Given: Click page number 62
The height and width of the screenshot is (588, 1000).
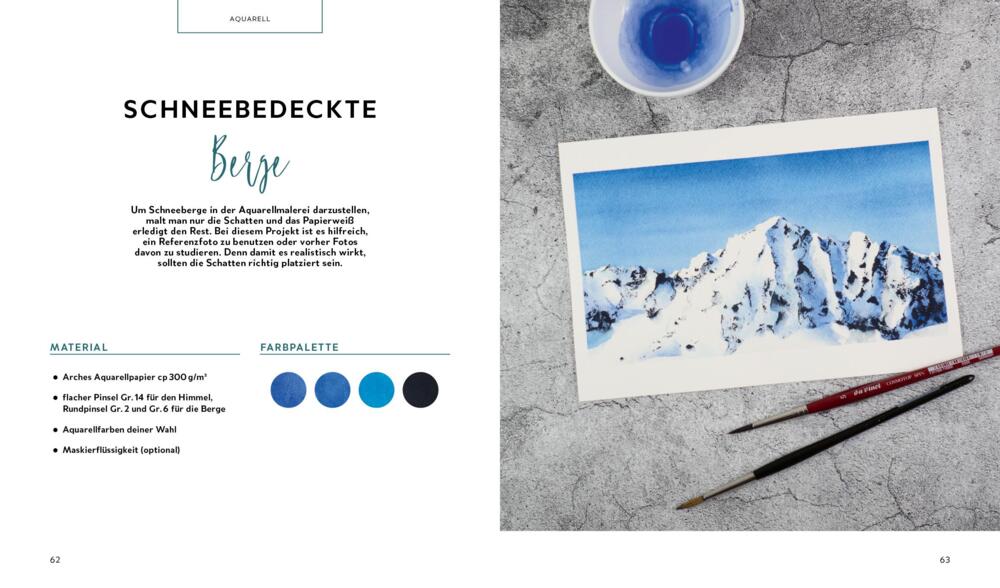Looking at the screenshot, I should 55,559.
